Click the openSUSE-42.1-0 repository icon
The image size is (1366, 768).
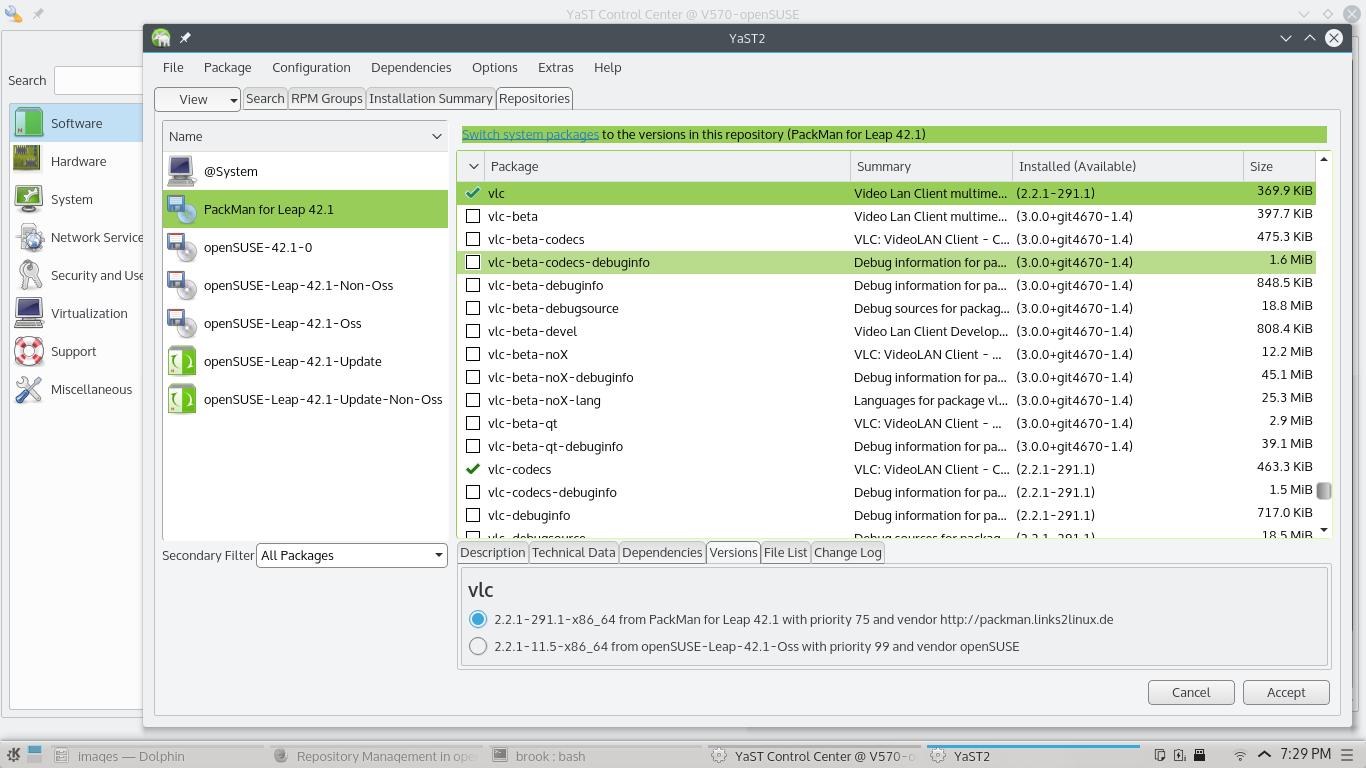(x=181, y=247)
